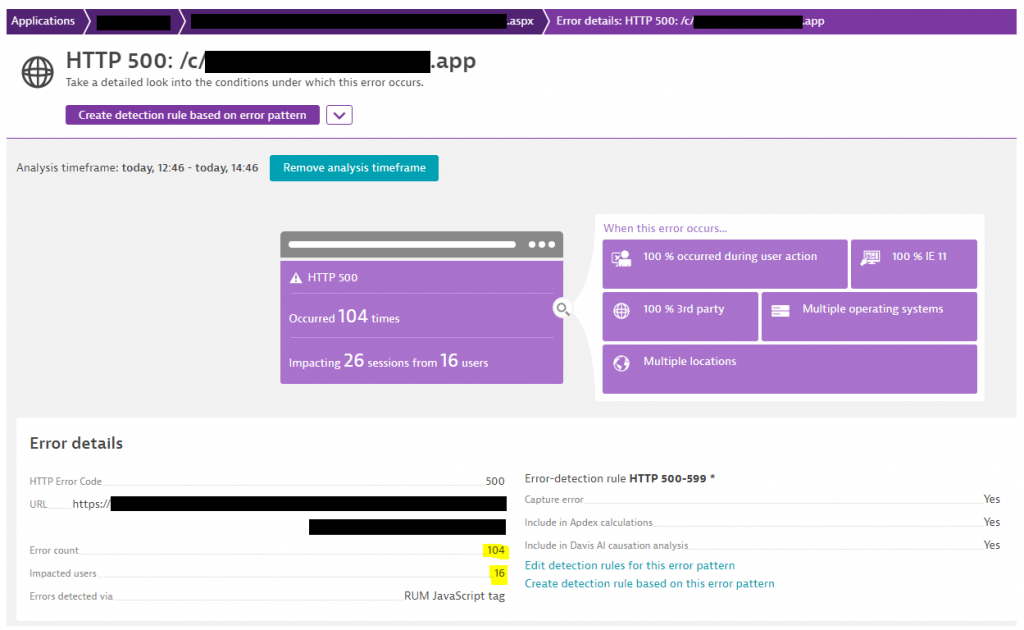This screenshot has height=630, width=1024.
Task: Open Edit detection rules for this error pattern
Action: (630, 565)
